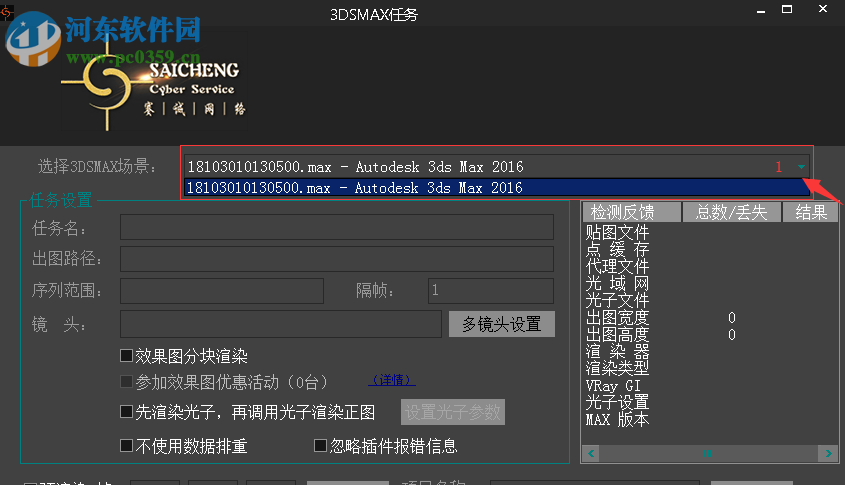845x485 pixels.
Task: Enable 先渲染光子 checkbox
Action: click(126, 412)
